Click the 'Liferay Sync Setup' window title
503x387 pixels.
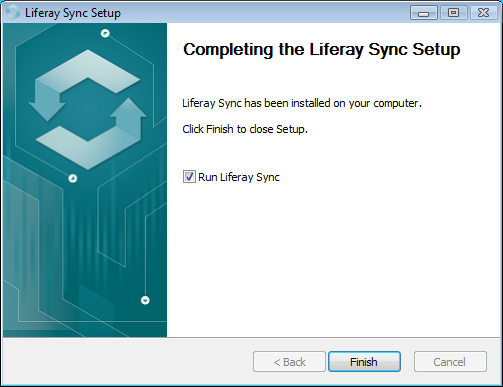click(x=73, y=13)
